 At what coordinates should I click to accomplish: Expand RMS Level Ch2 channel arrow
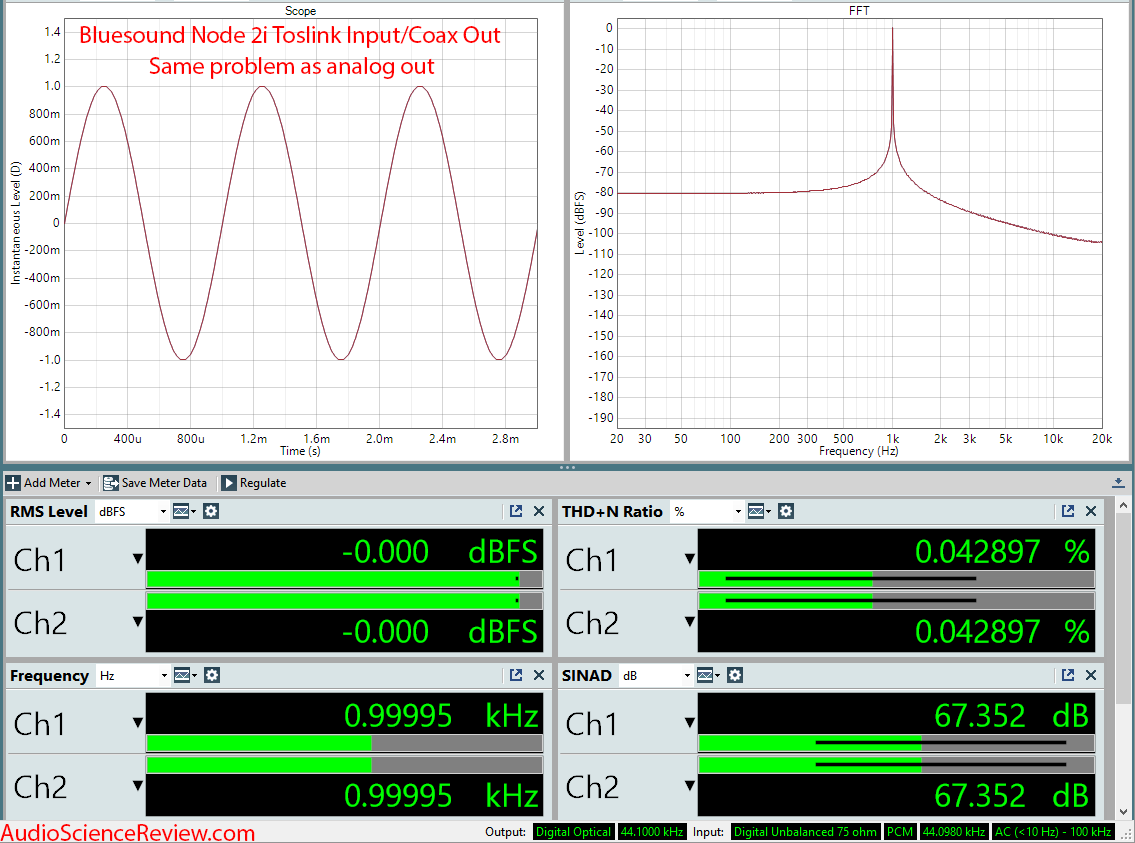click(138, 622)
